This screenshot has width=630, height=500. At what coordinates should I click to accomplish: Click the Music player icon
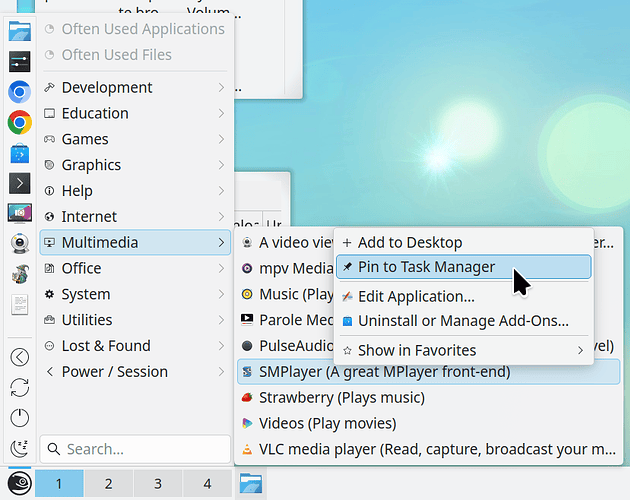[x=247, y=294]
